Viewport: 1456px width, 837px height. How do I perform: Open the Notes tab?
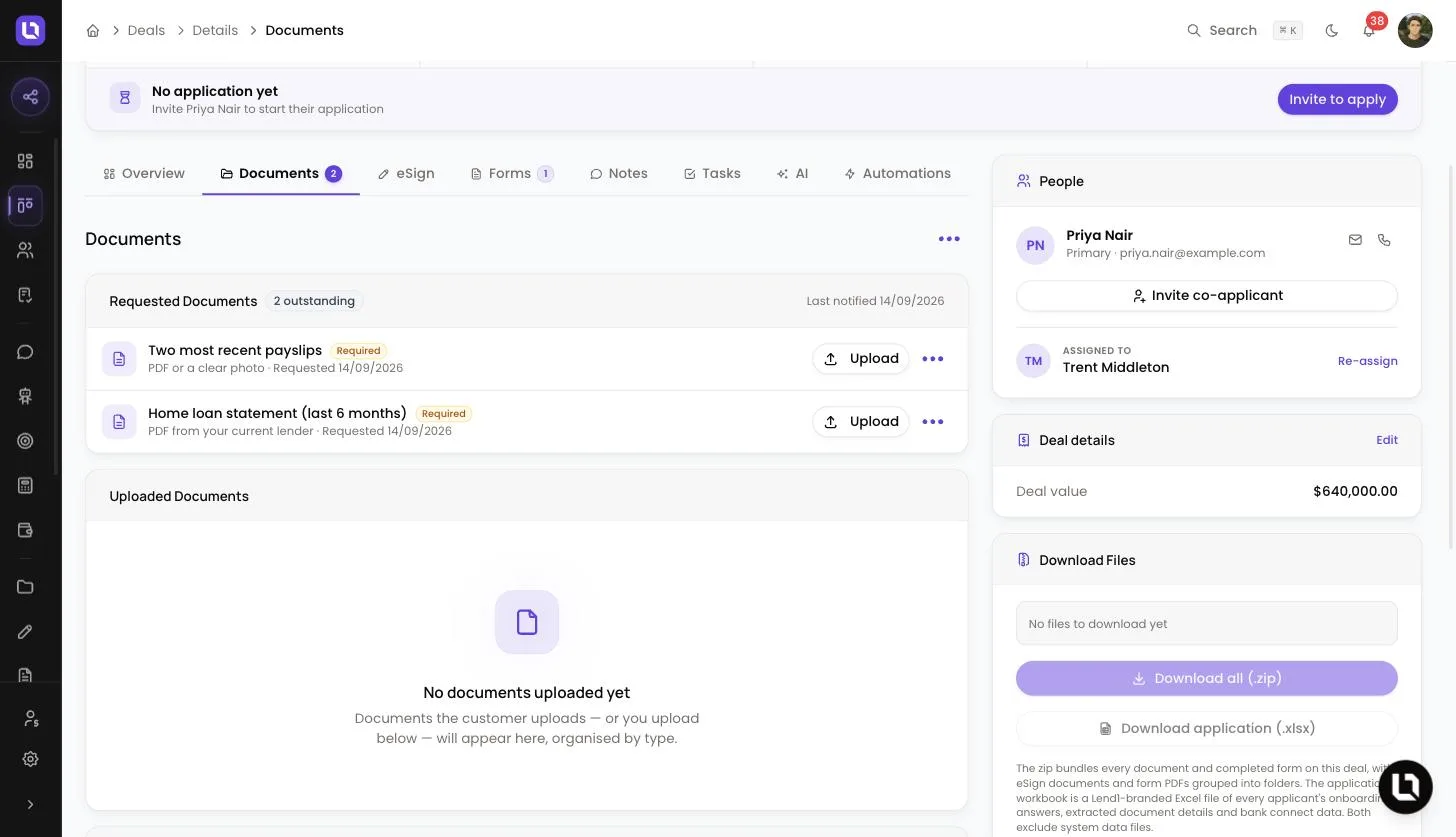coord(619,174)
